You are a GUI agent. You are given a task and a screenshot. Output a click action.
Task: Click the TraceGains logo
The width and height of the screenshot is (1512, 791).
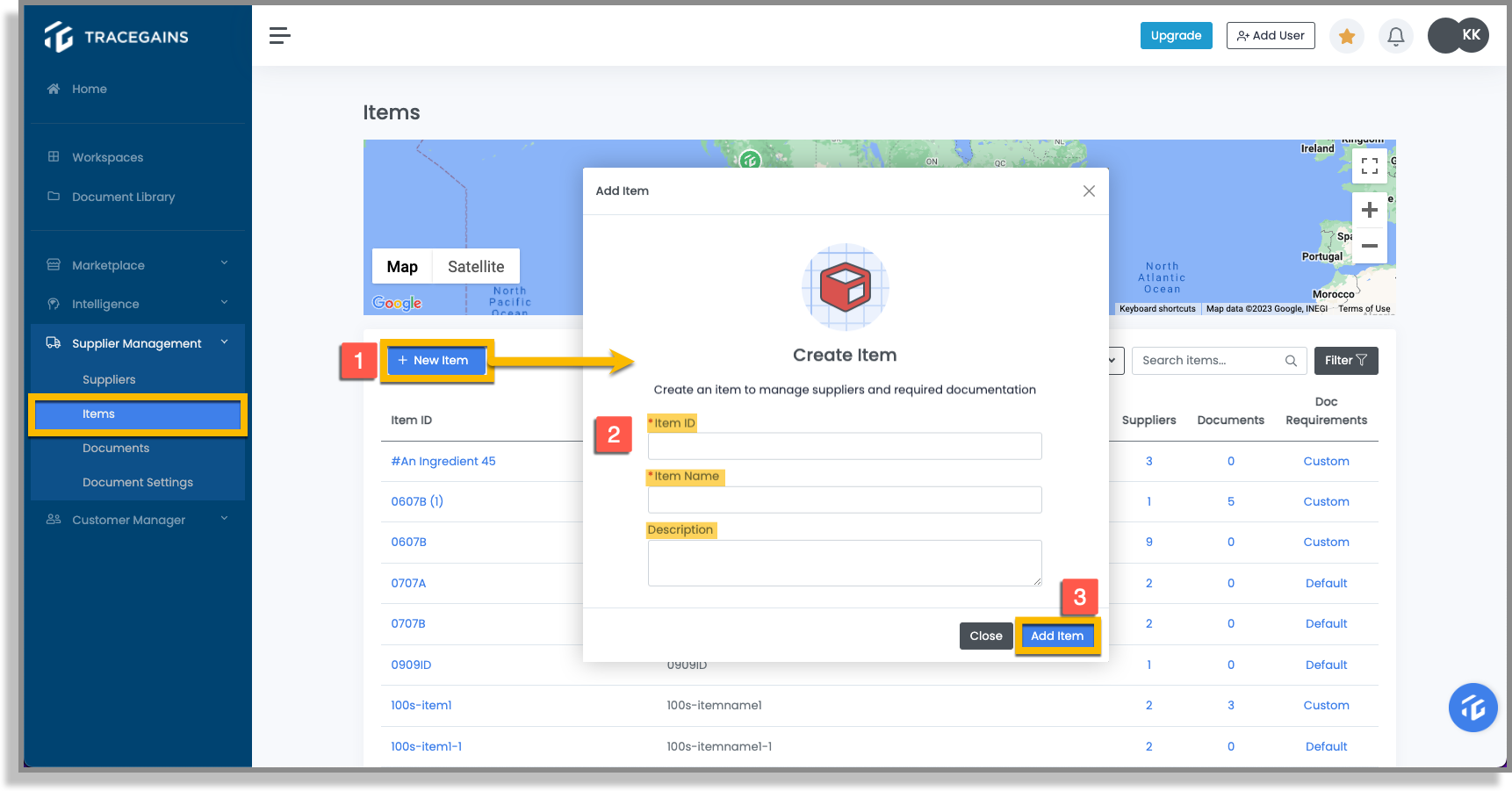click(117, 36)
